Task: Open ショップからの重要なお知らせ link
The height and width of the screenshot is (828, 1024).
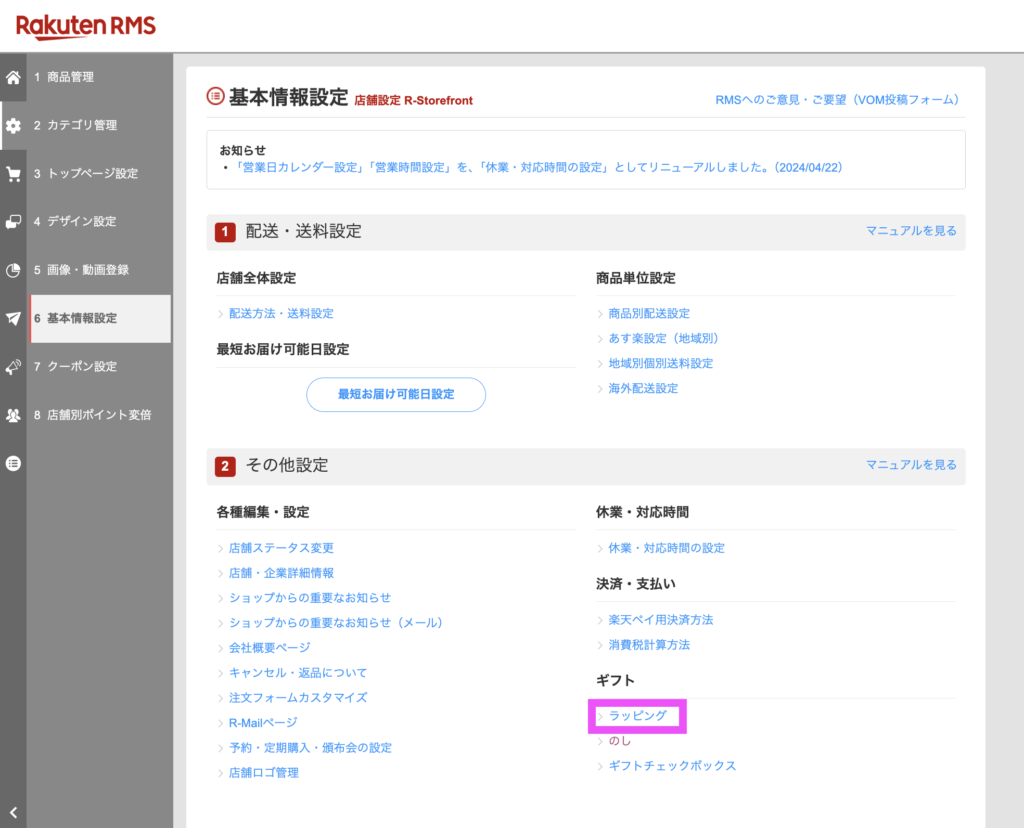Action: (310, 597)
